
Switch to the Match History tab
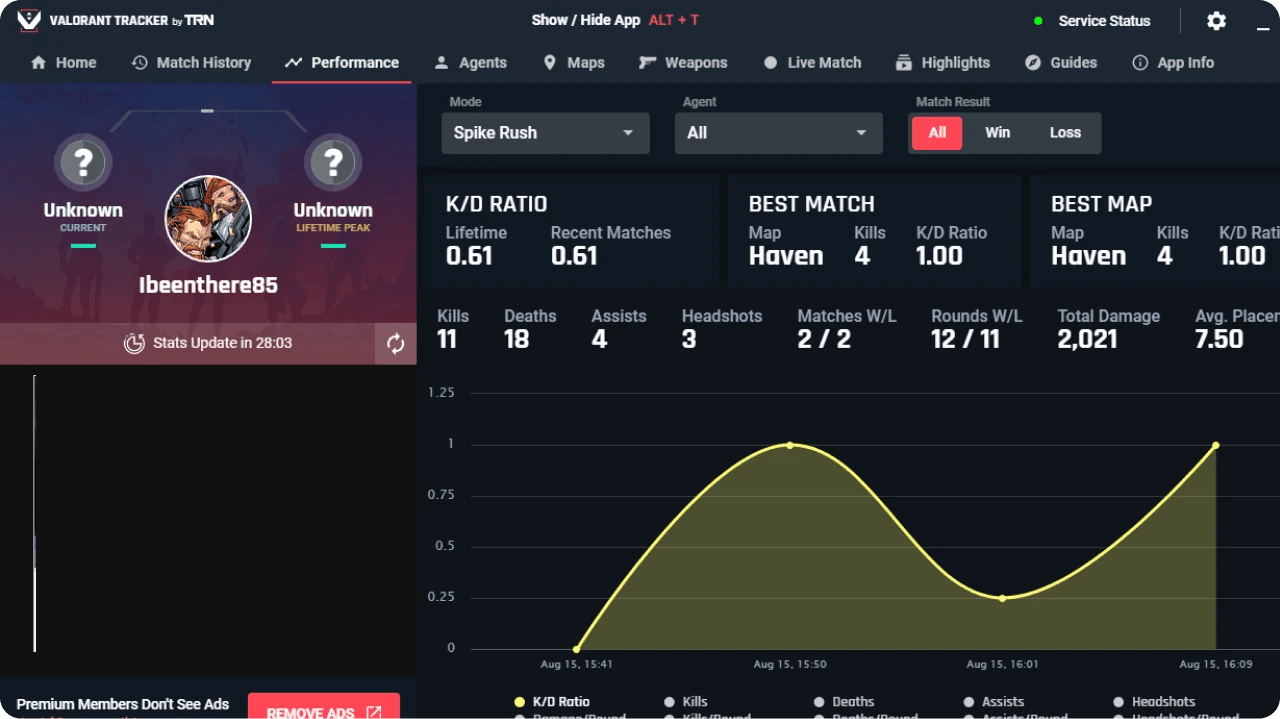(x=190, y=62)
